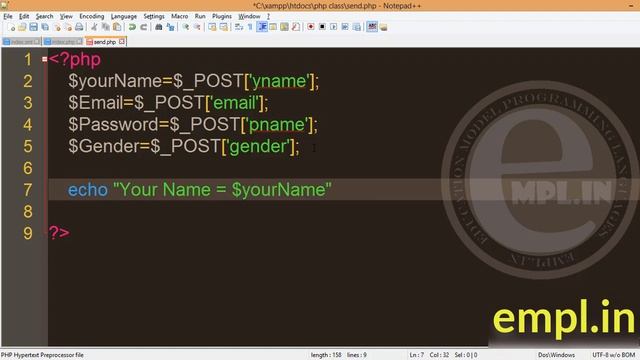The image size is (640, 360).
Task: Open the Plugins menu
Action: (222, 16)
